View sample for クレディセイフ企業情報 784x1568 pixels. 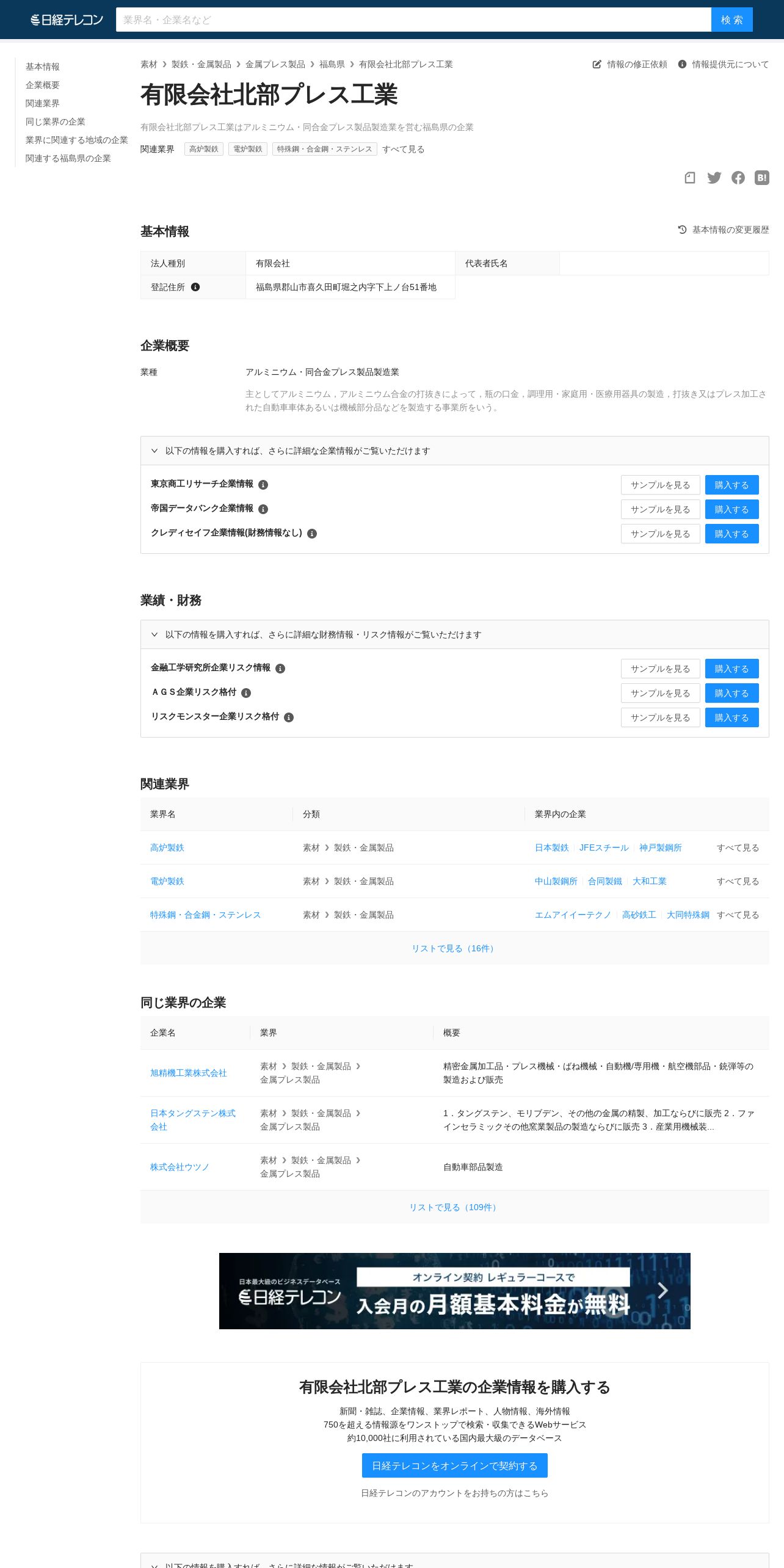click(x=661, y=534)
